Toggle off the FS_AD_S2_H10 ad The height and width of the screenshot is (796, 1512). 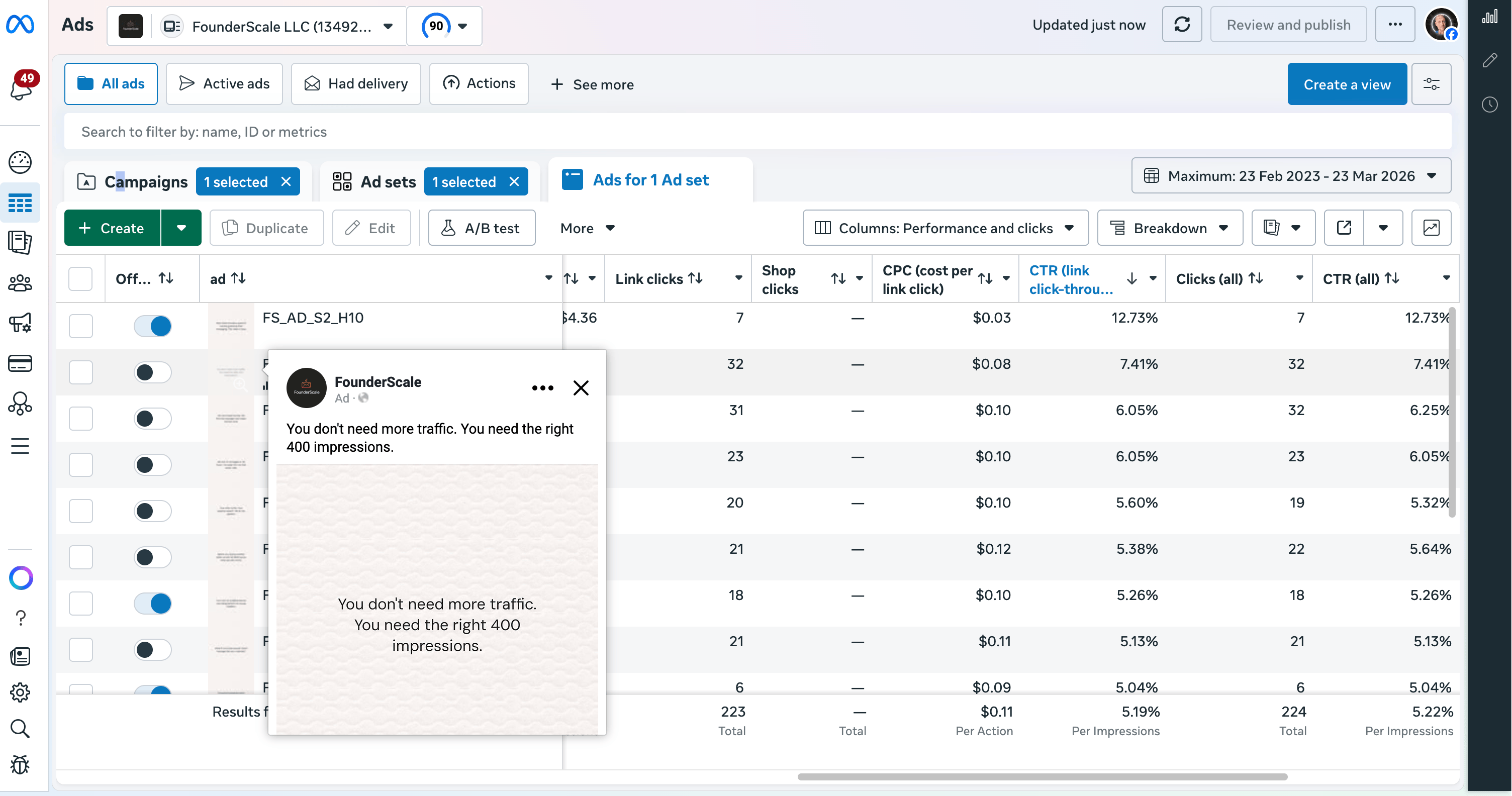(x=153, y=326)
